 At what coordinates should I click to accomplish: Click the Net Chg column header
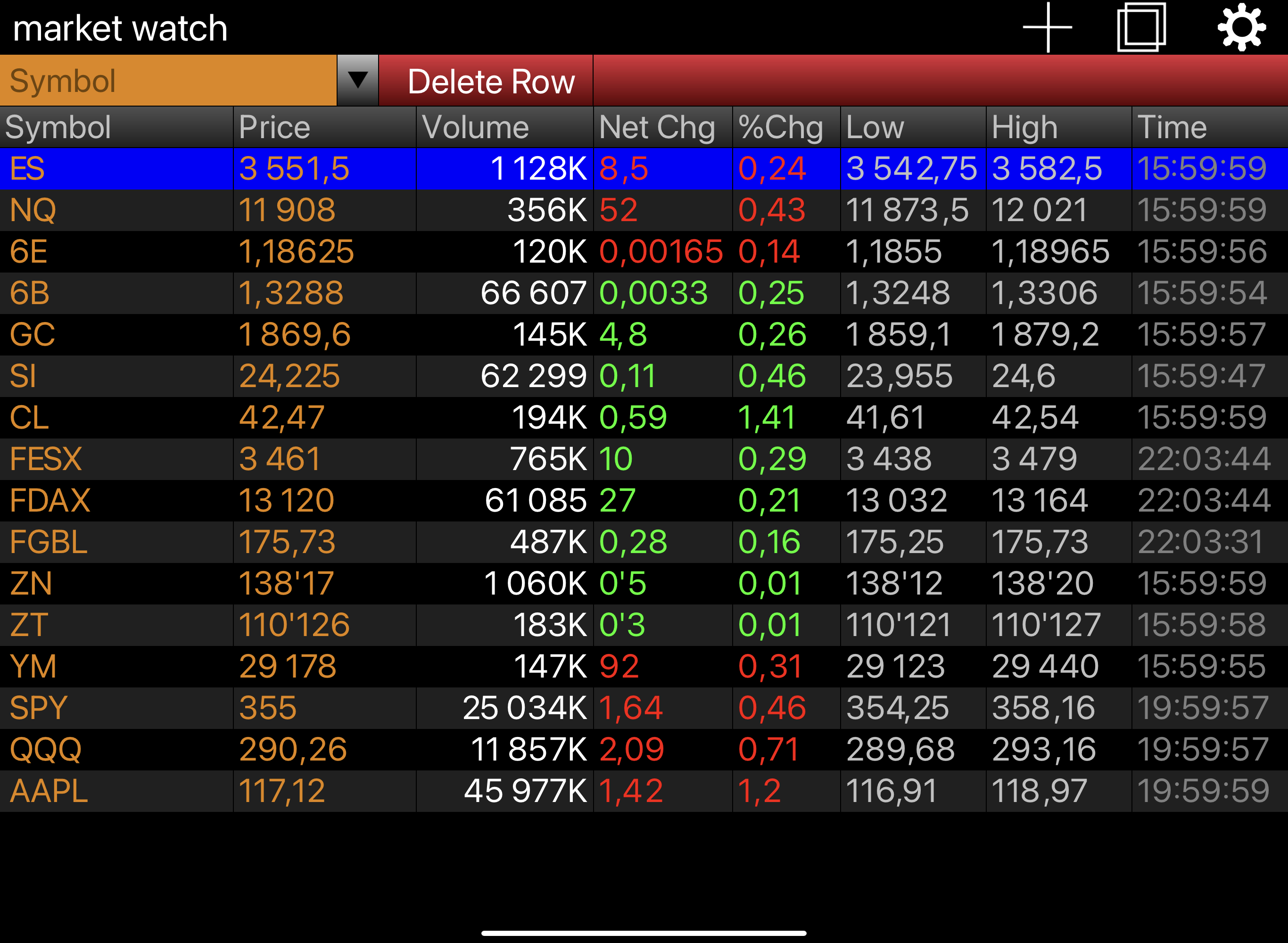(662, 127)
